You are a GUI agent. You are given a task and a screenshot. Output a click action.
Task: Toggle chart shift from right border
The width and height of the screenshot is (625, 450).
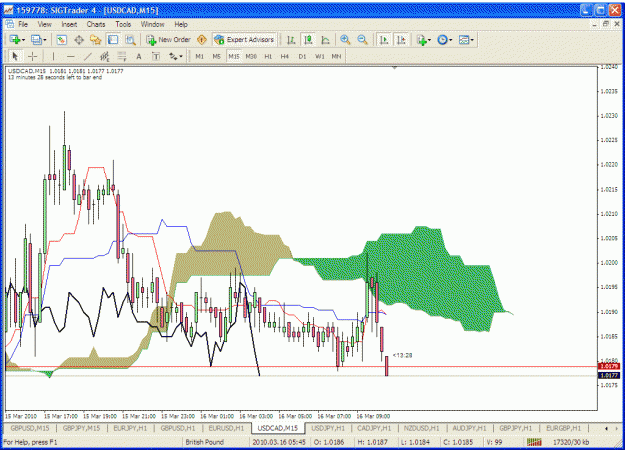(x=401, y=40)
